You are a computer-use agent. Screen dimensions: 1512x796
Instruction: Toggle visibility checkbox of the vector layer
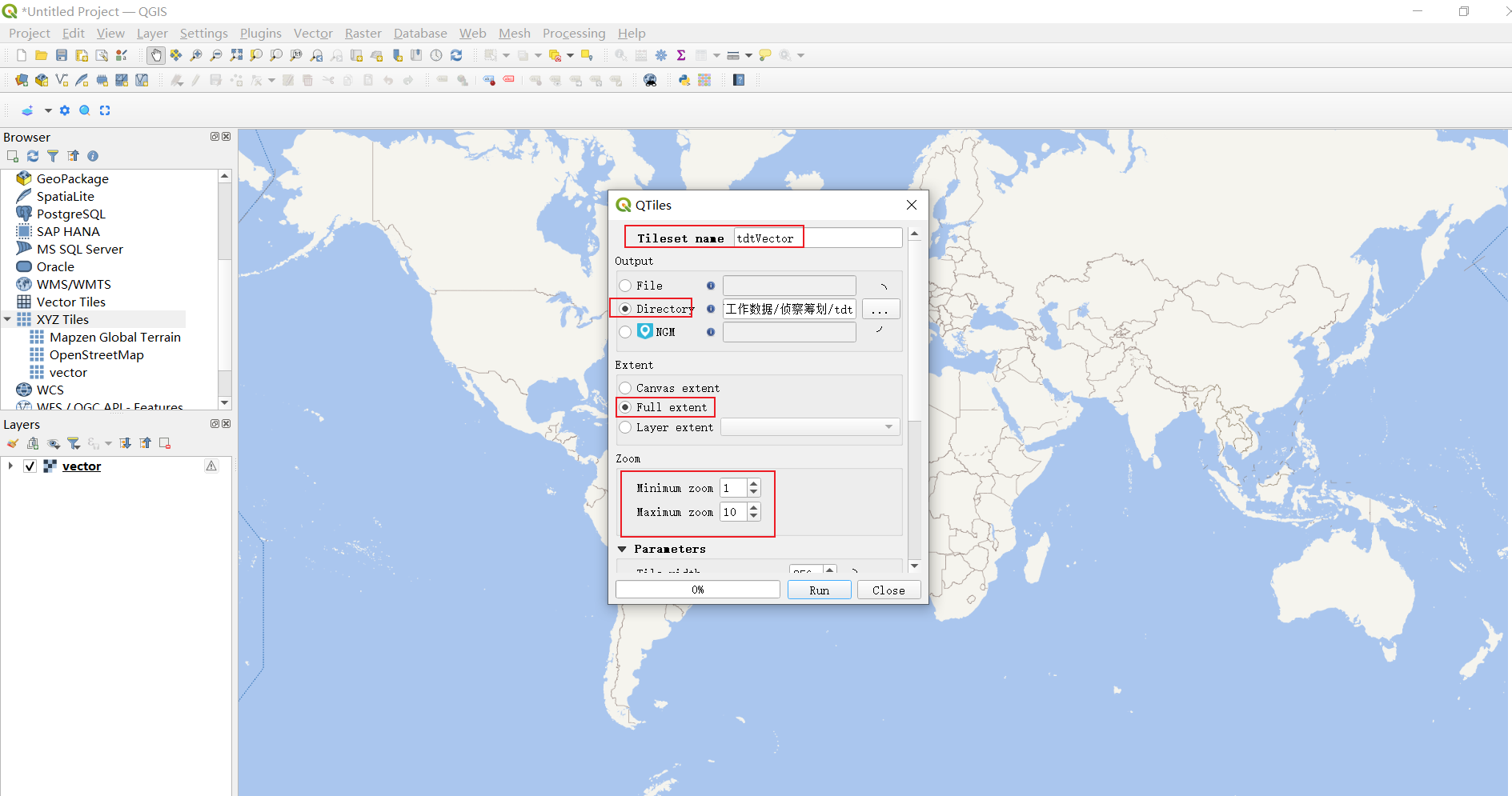point(30,466)
